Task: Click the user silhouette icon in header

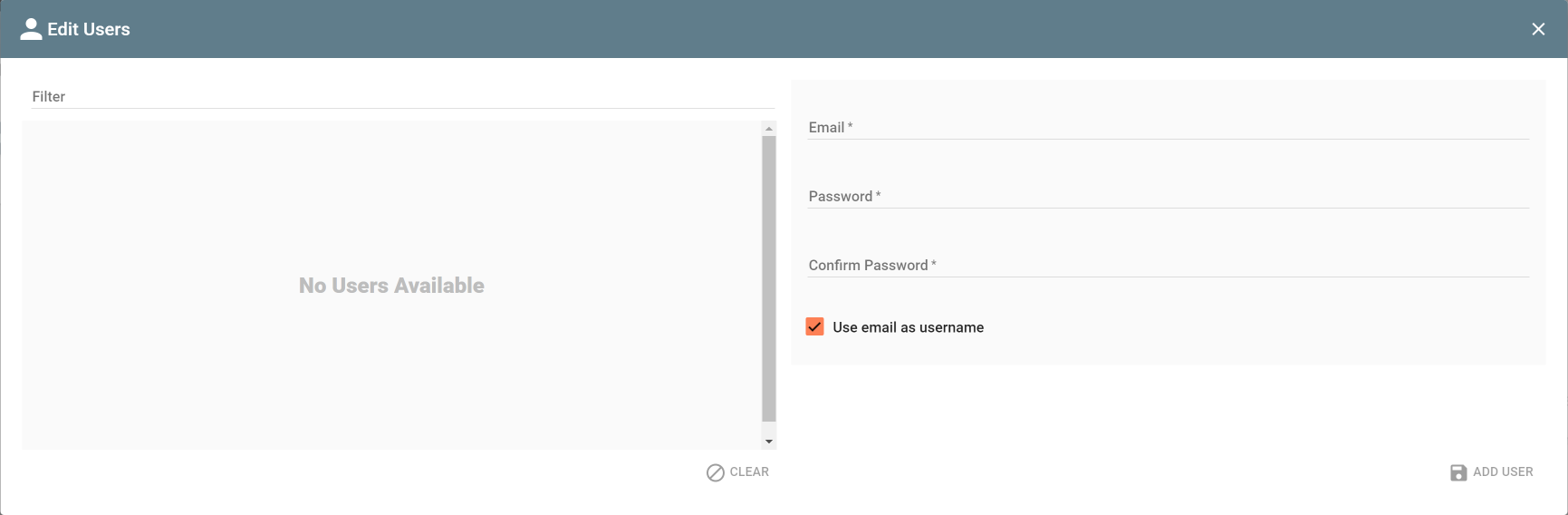Action: point(31,29)
